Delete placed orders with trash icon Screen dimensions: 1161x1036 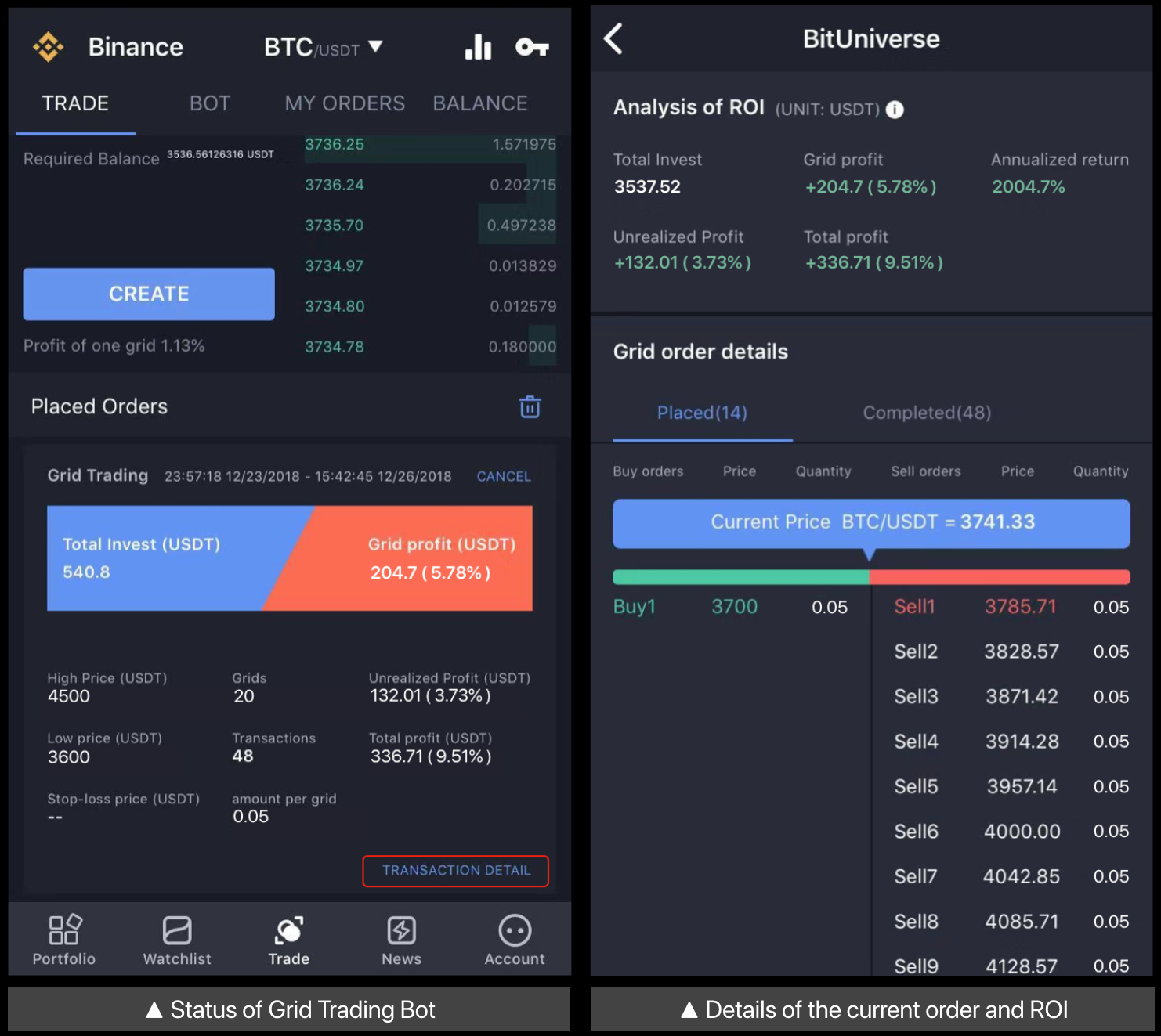point(530,406)
